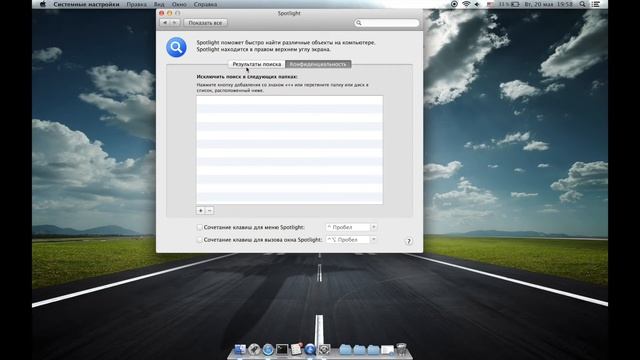
Task: Open the help question mark button
Action: [x=409, y=241]
